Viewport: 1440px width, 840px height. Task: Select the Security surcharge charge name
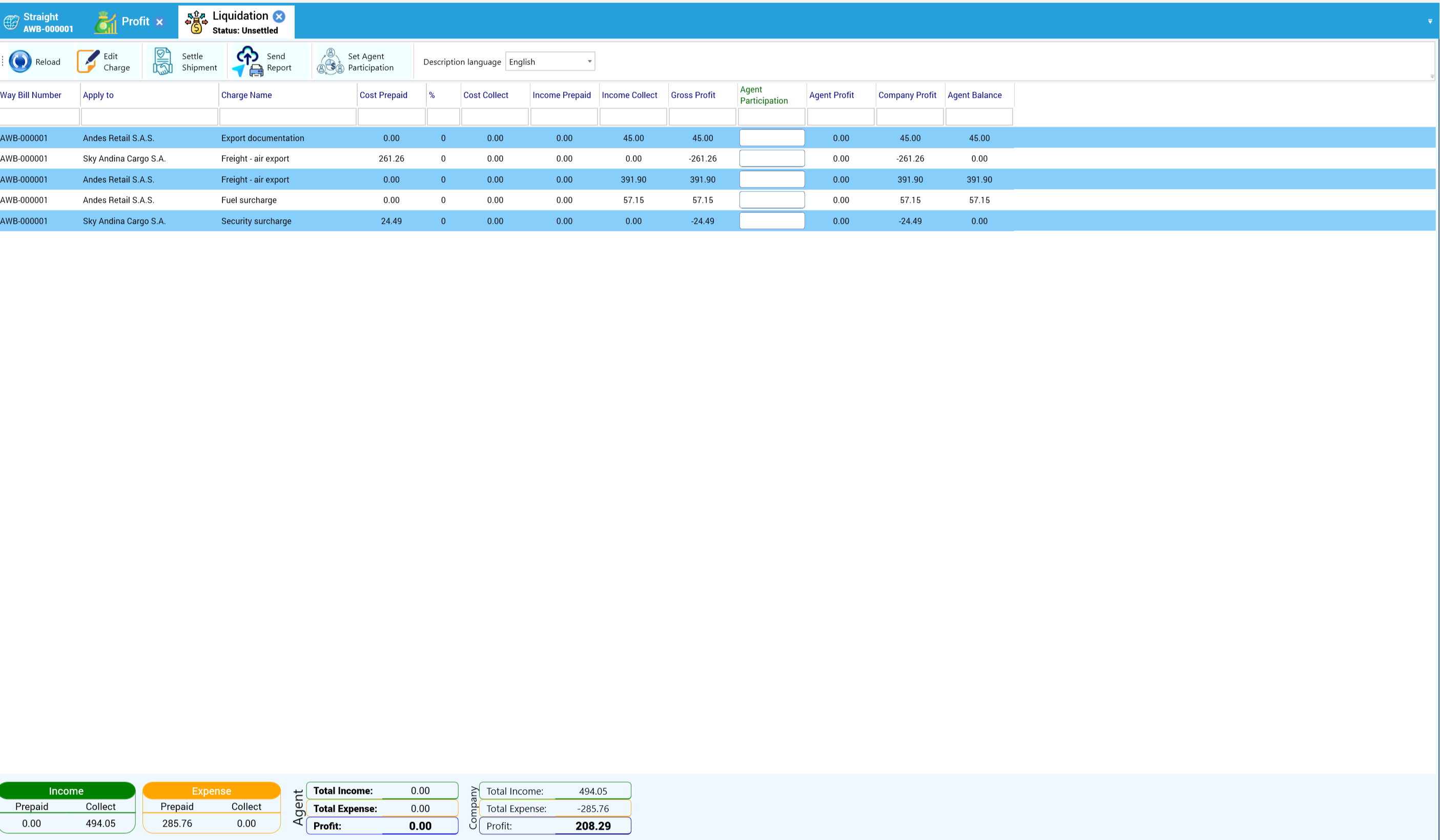click(x=257, y=221)
